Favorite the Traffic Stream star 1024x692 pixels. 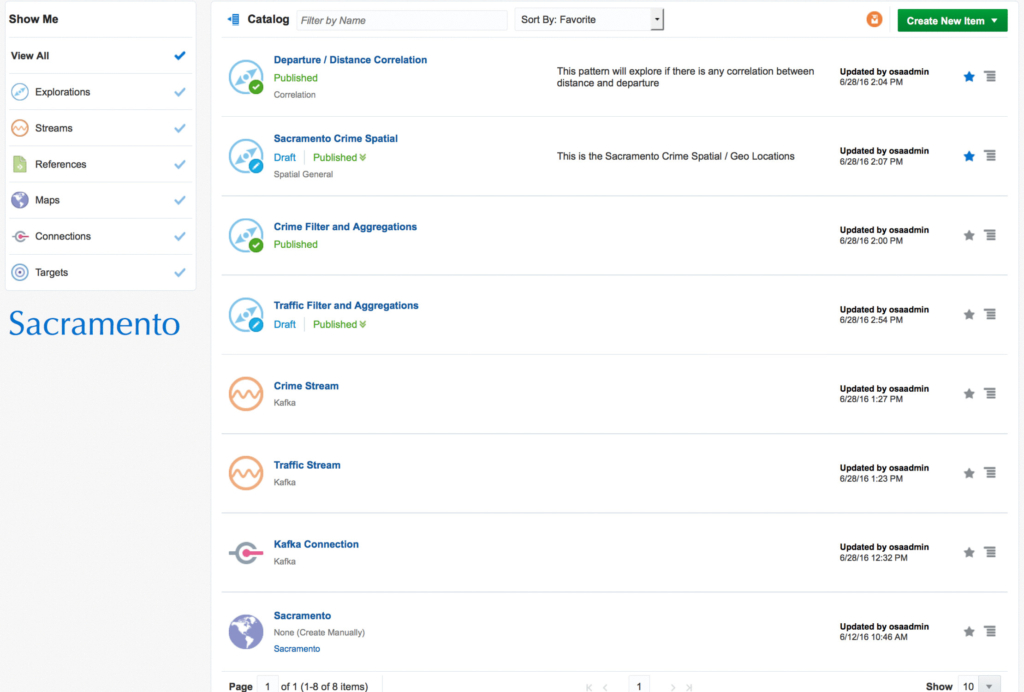pos(969,473)
